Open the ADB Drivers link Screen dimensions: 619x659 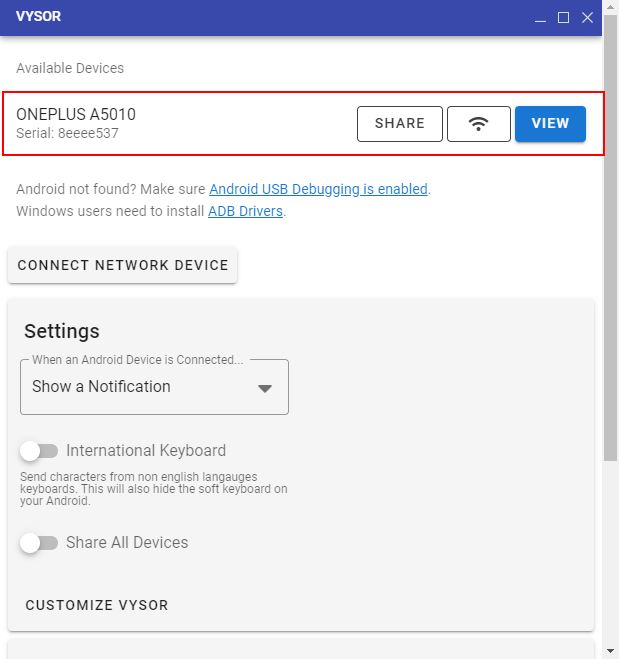pos(245,211)
